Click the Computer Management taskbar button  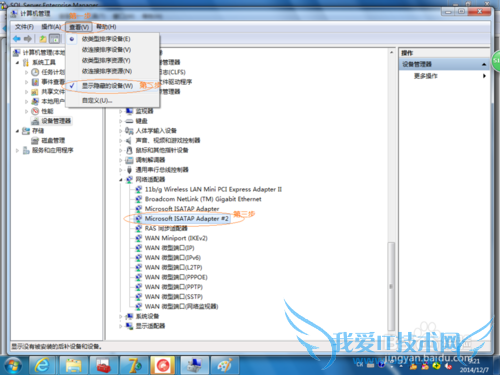(195, 365)
